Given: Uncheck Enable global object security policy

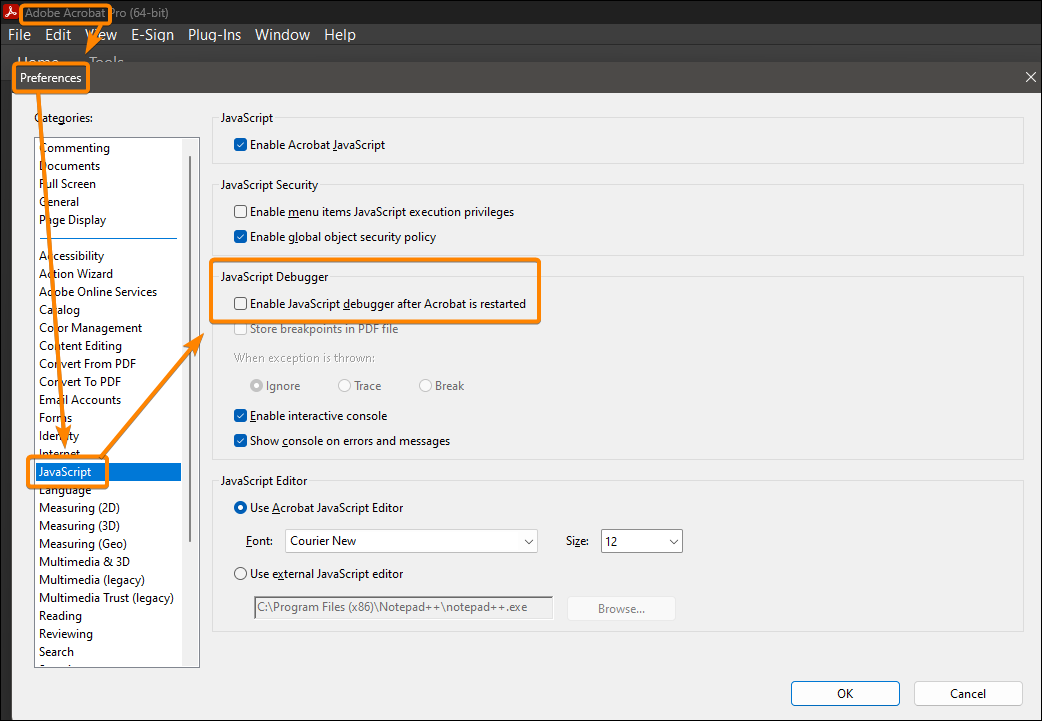Looking at the screenshot, I should [x=240, y=237].
